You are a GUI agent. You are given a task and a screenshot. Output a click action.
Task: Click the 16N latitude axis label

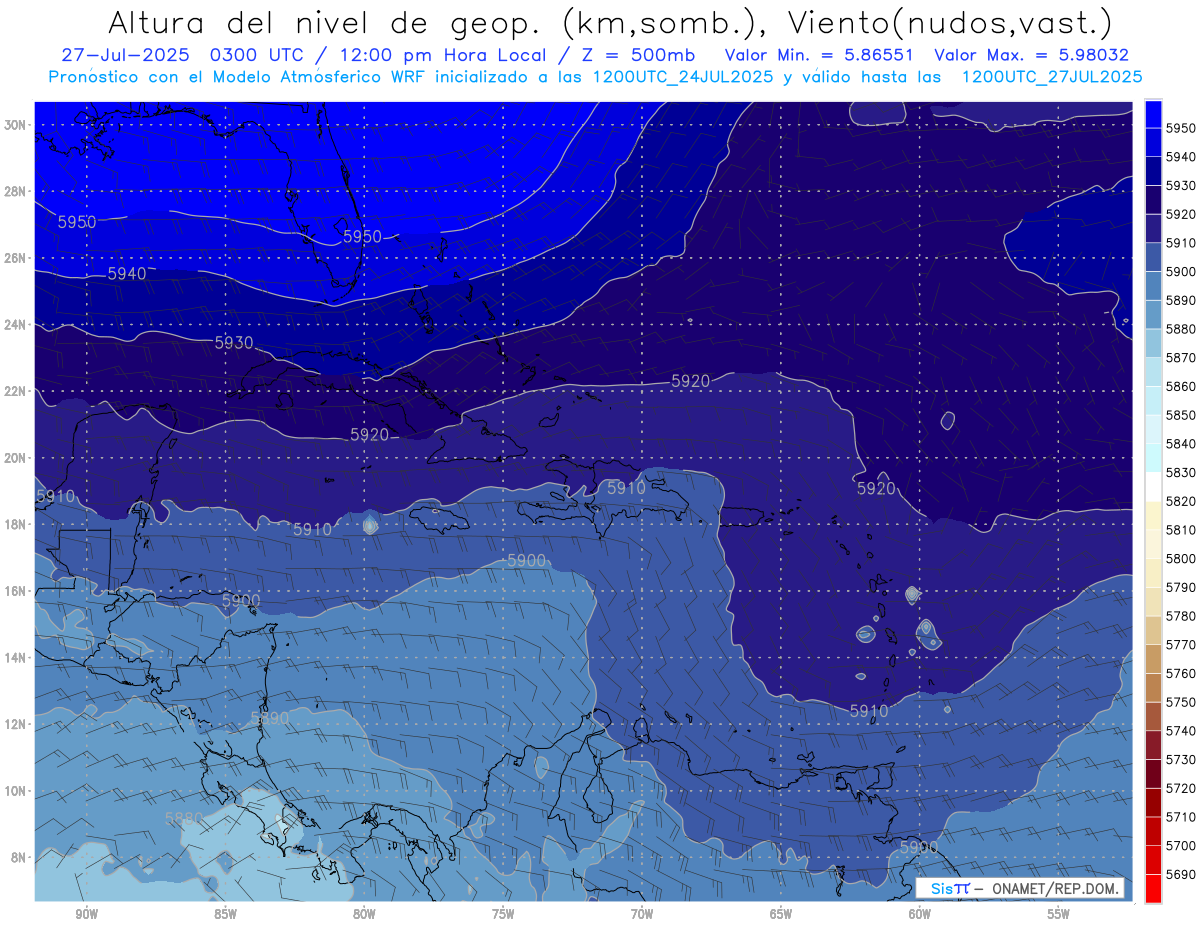pos(14,590)
